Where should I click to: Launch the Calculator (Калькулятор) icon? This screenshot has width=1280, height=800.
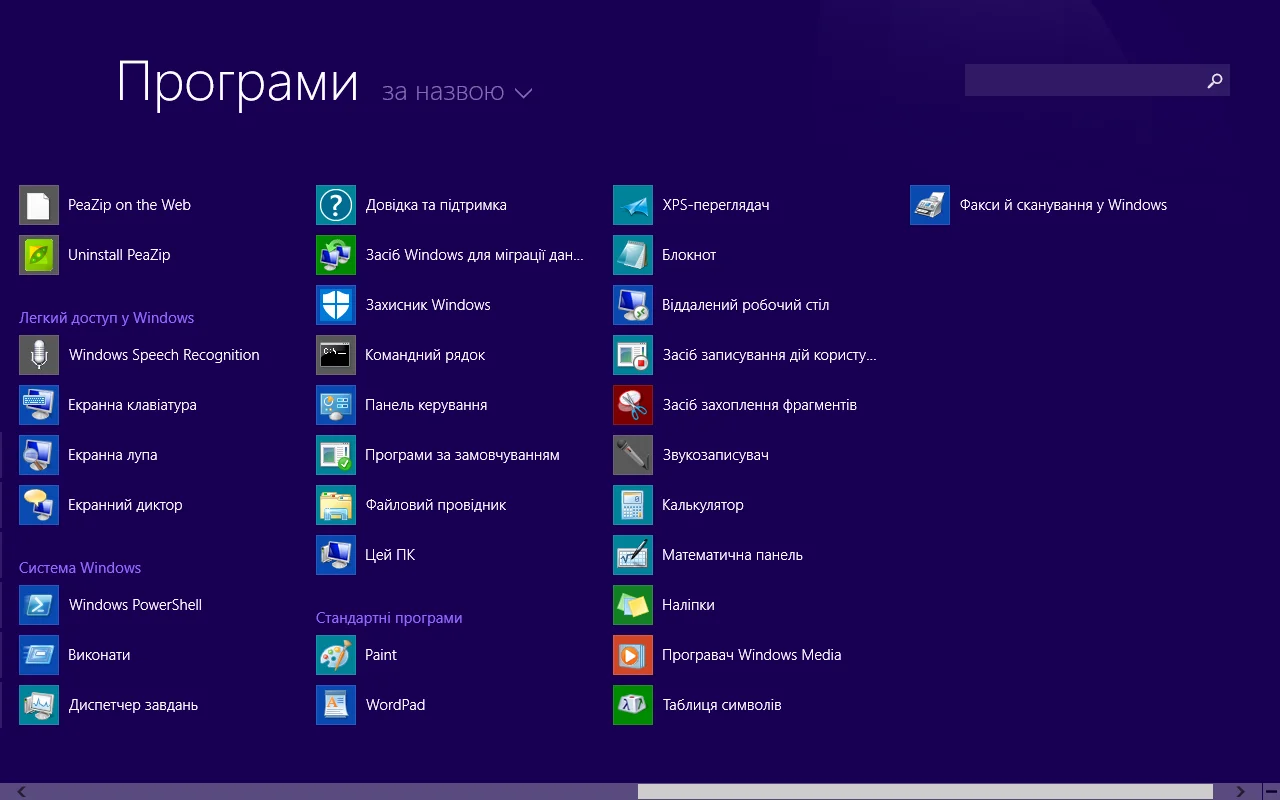pos(633,505)
